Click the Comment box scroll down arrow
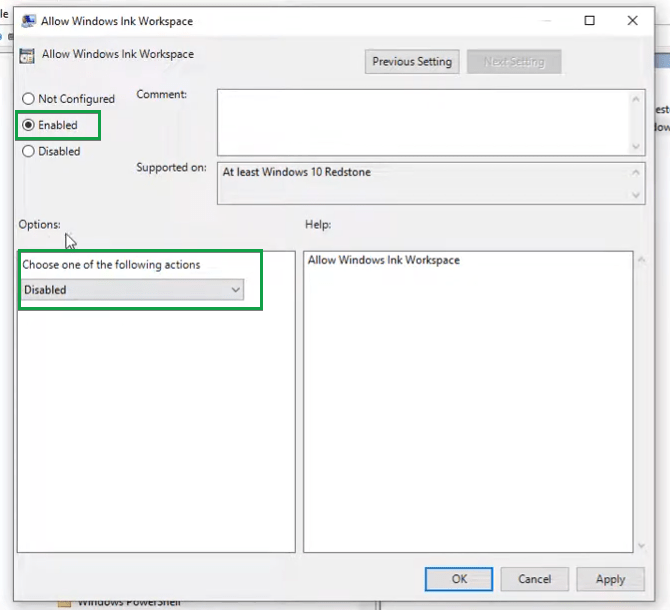Image resolution: width=670 pixels, height=610 pixels. point(636,147)
